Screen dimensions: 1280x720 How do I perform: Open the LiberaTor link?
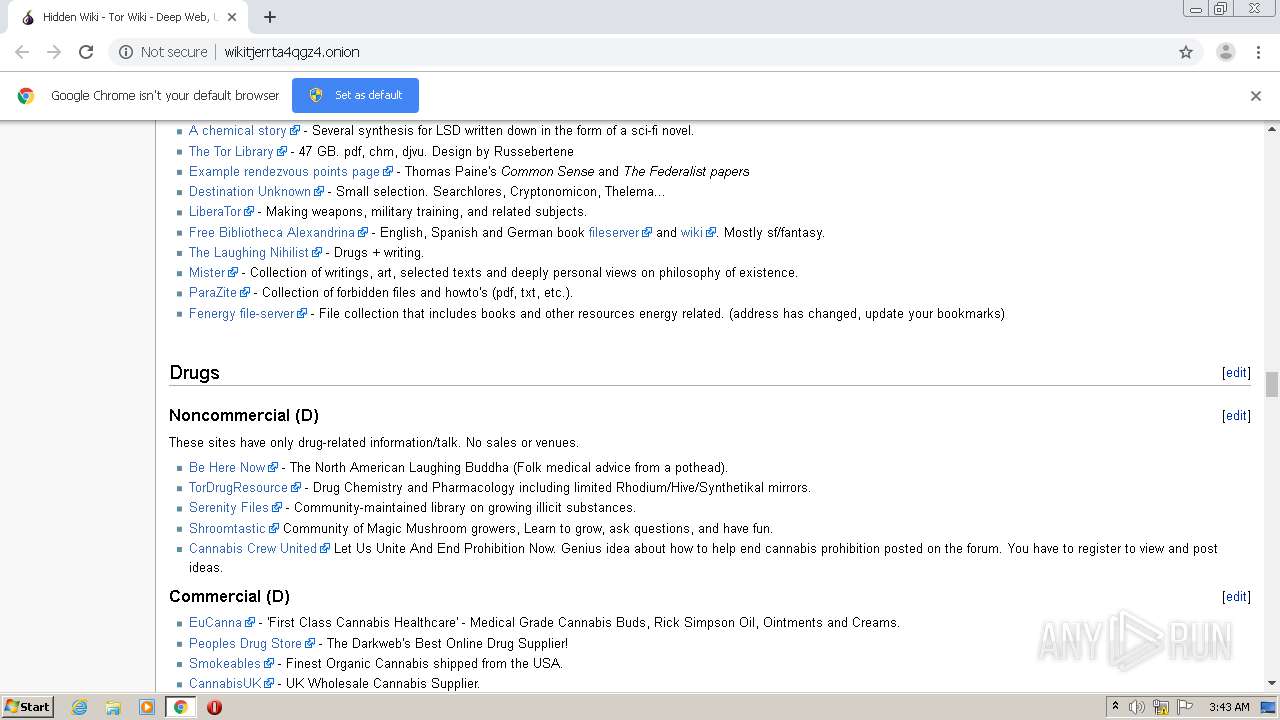pyautogui.click(x=215, y=211)
